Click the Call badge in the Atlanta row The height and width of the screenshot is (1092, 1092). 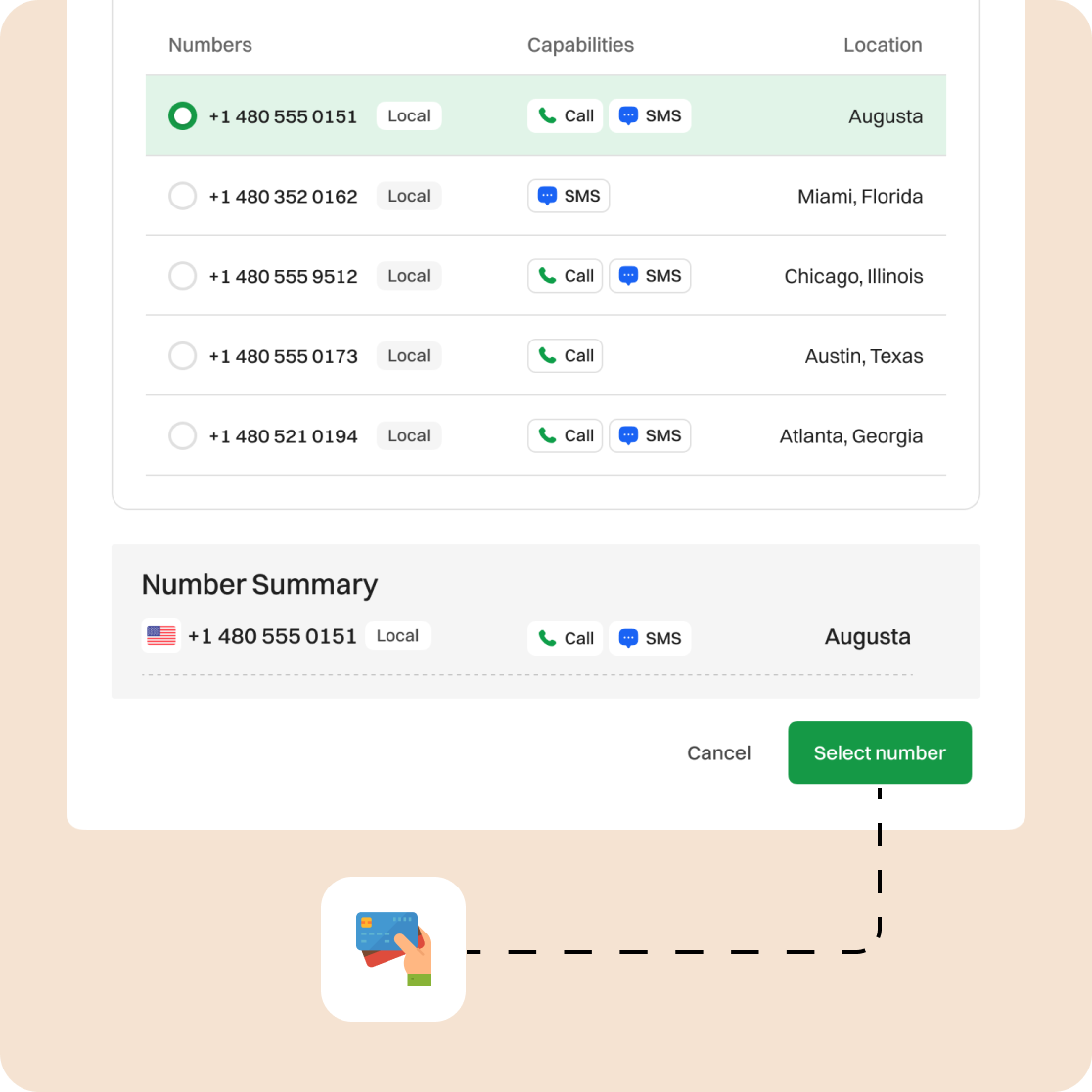(566, 435)
